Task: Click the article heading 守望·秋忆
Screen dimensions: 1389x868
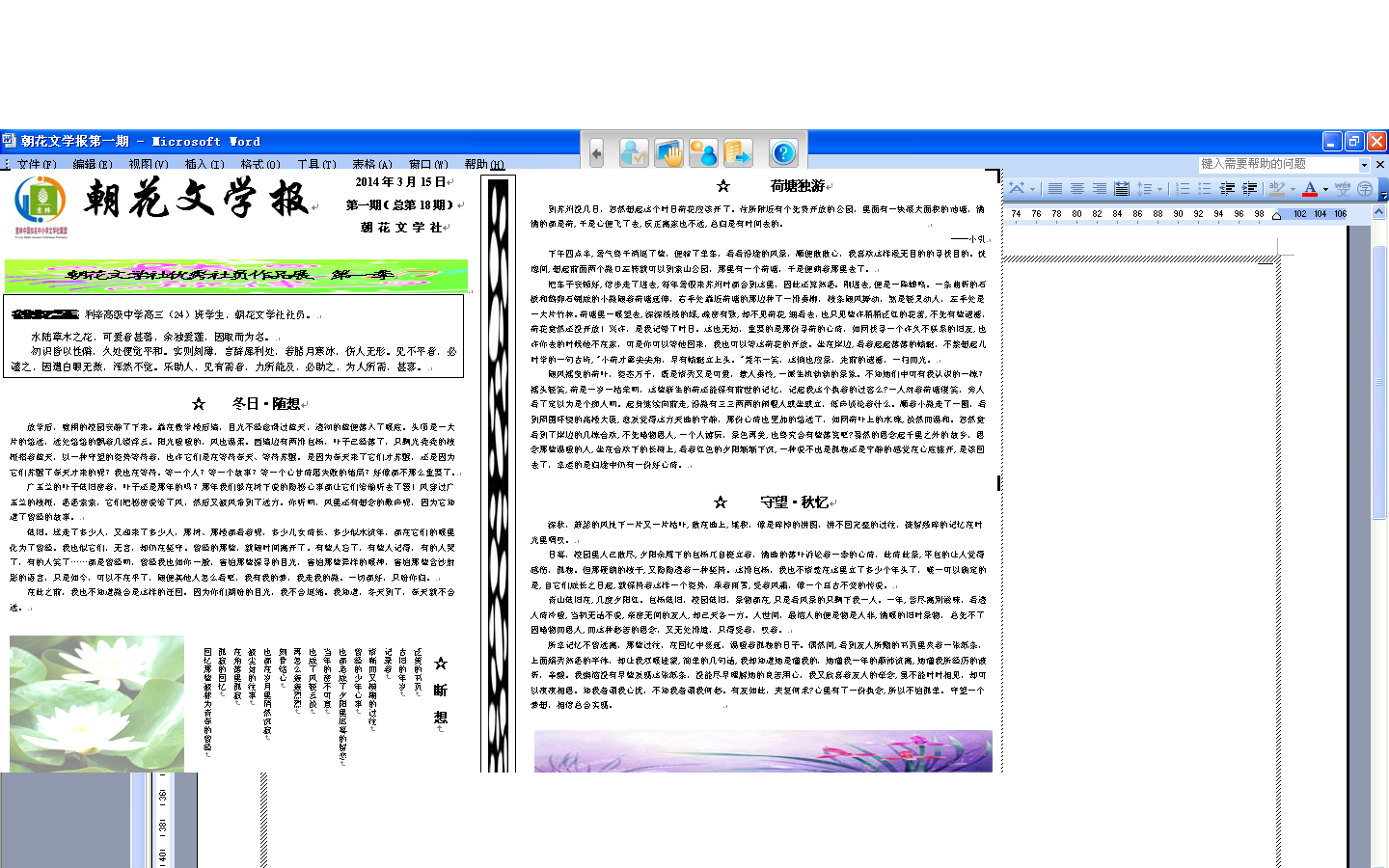Action: tap(795, 502)
